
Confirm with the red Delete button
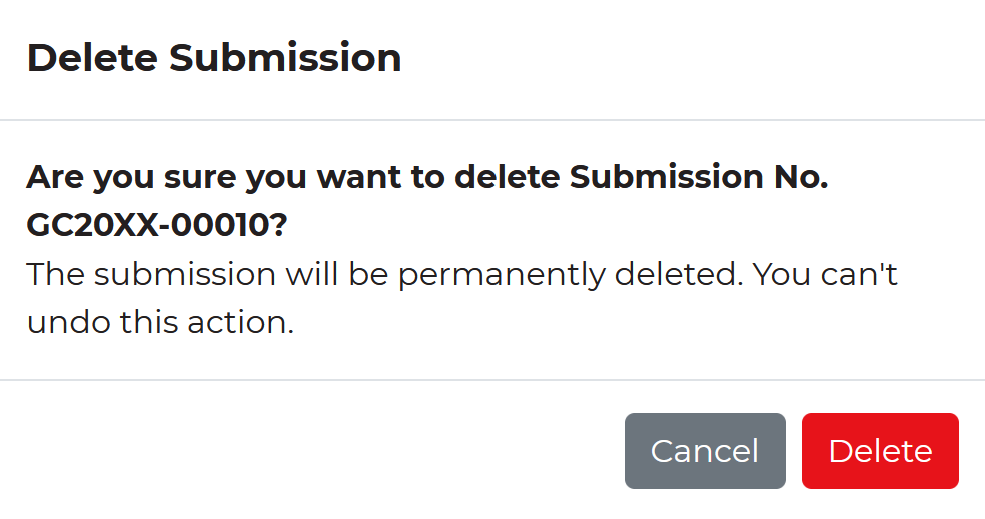click(x=880, y=451)
